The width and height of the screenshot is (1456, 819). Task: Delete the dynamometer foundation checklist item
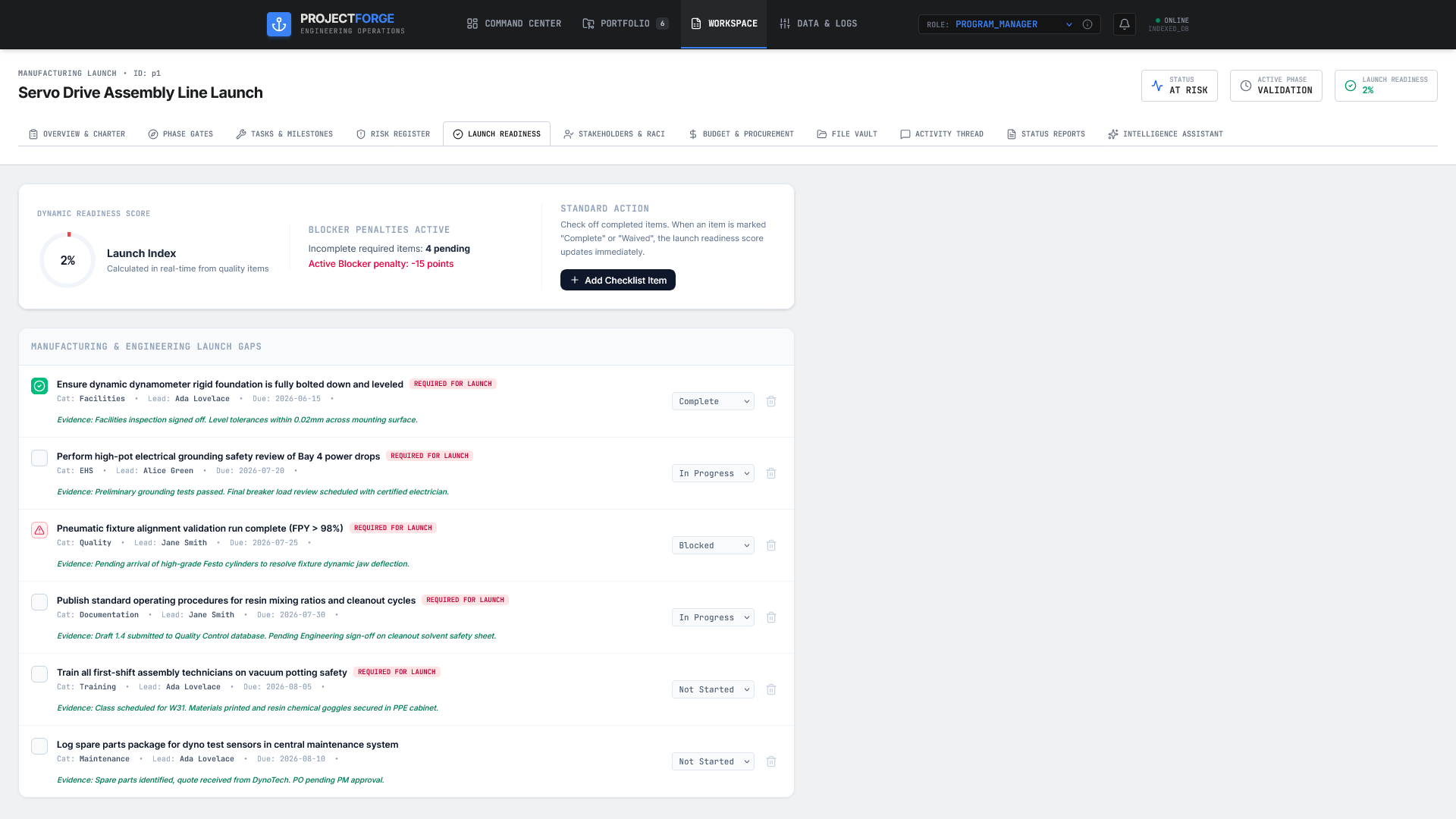pyautogui.click(x=771, y=401)
